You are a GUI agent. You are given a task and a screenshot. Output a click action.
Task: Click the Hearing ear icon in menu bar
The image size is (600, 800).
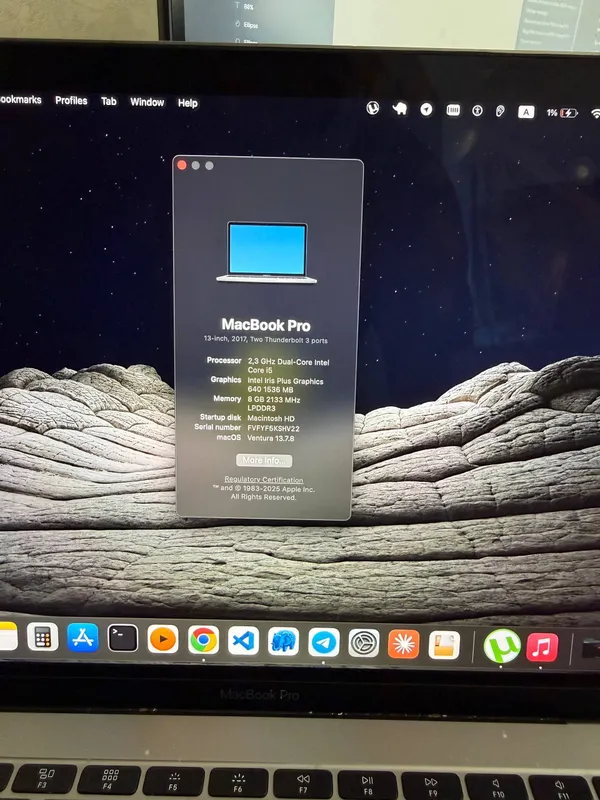point(501,111)
